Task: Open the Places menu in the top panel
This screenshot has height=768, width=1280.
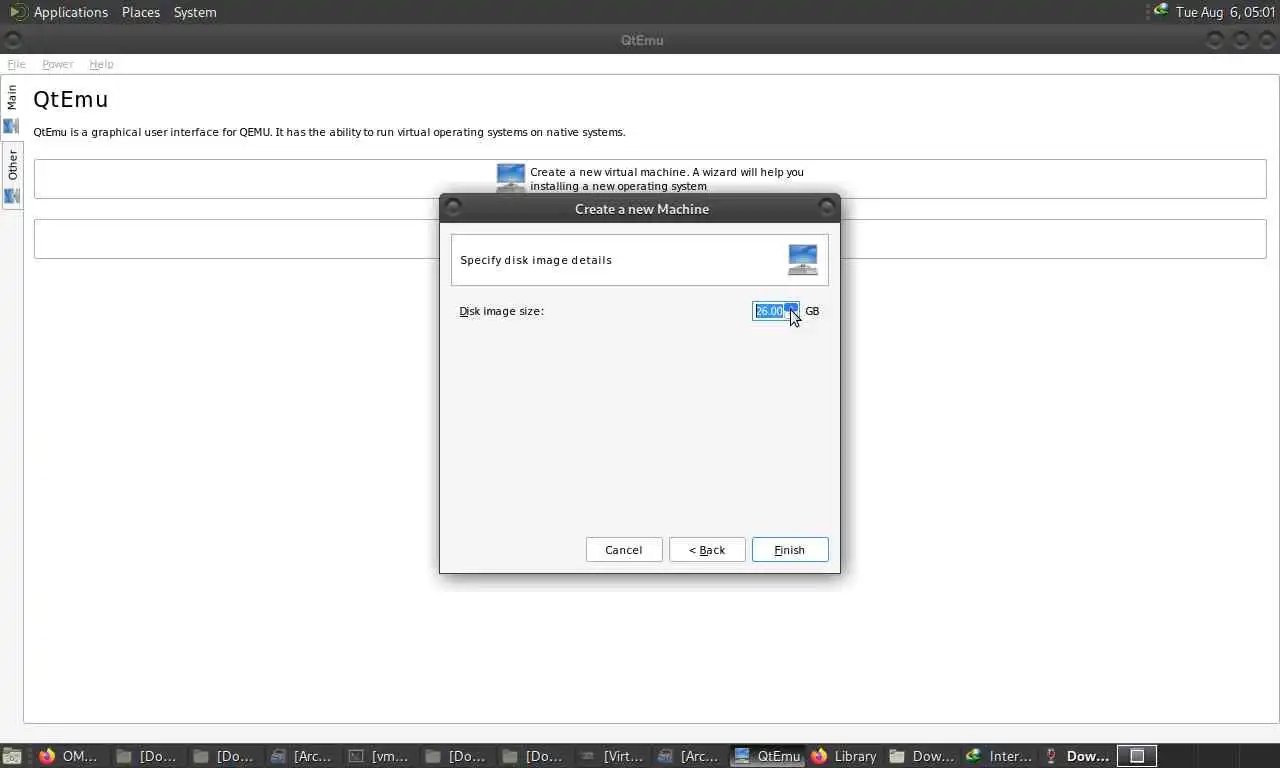Action: point(141,12)
